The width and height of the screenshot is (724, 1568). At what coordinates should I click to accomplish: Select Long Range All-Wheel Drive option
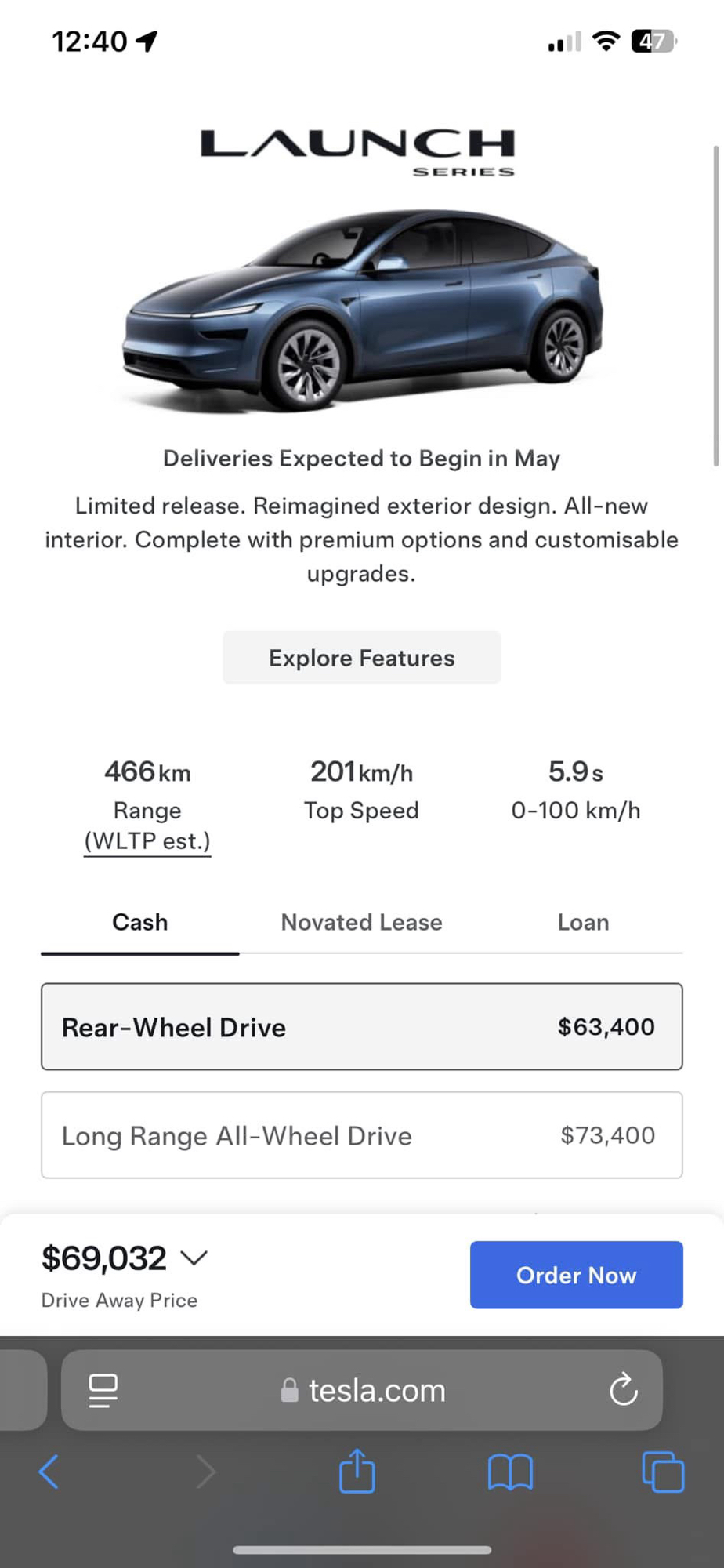pyautogui.click(x=361, y=1134)
